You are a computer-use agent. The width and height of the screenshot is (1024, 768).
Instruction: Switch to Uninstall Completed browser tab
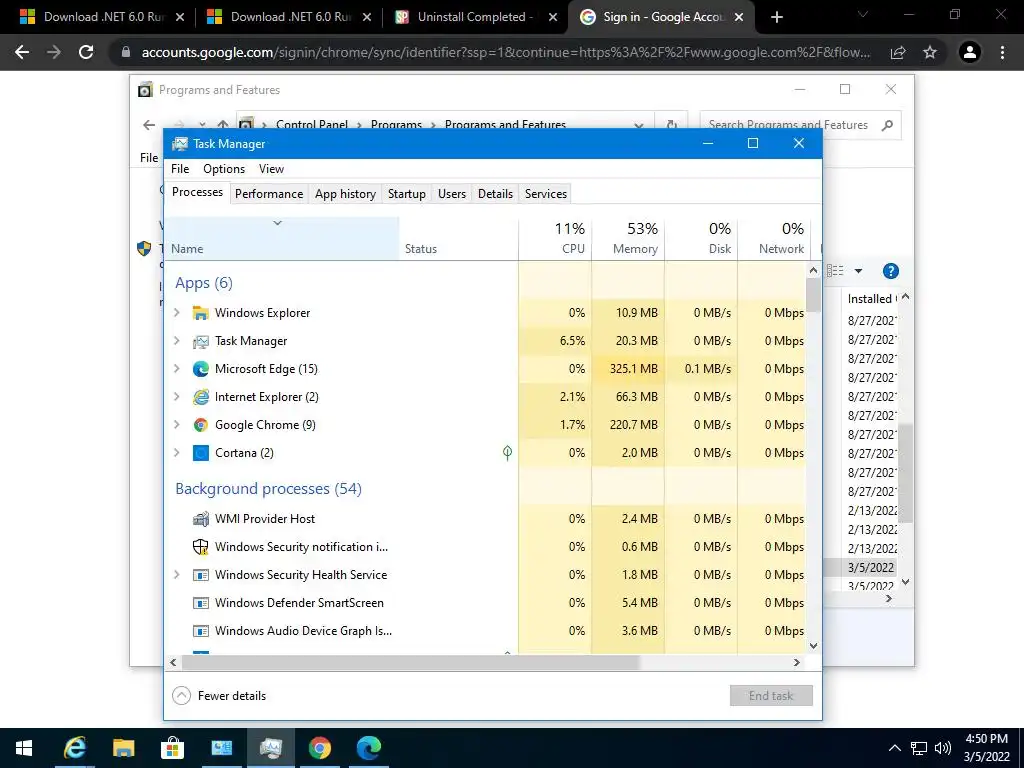coord(475,17)
